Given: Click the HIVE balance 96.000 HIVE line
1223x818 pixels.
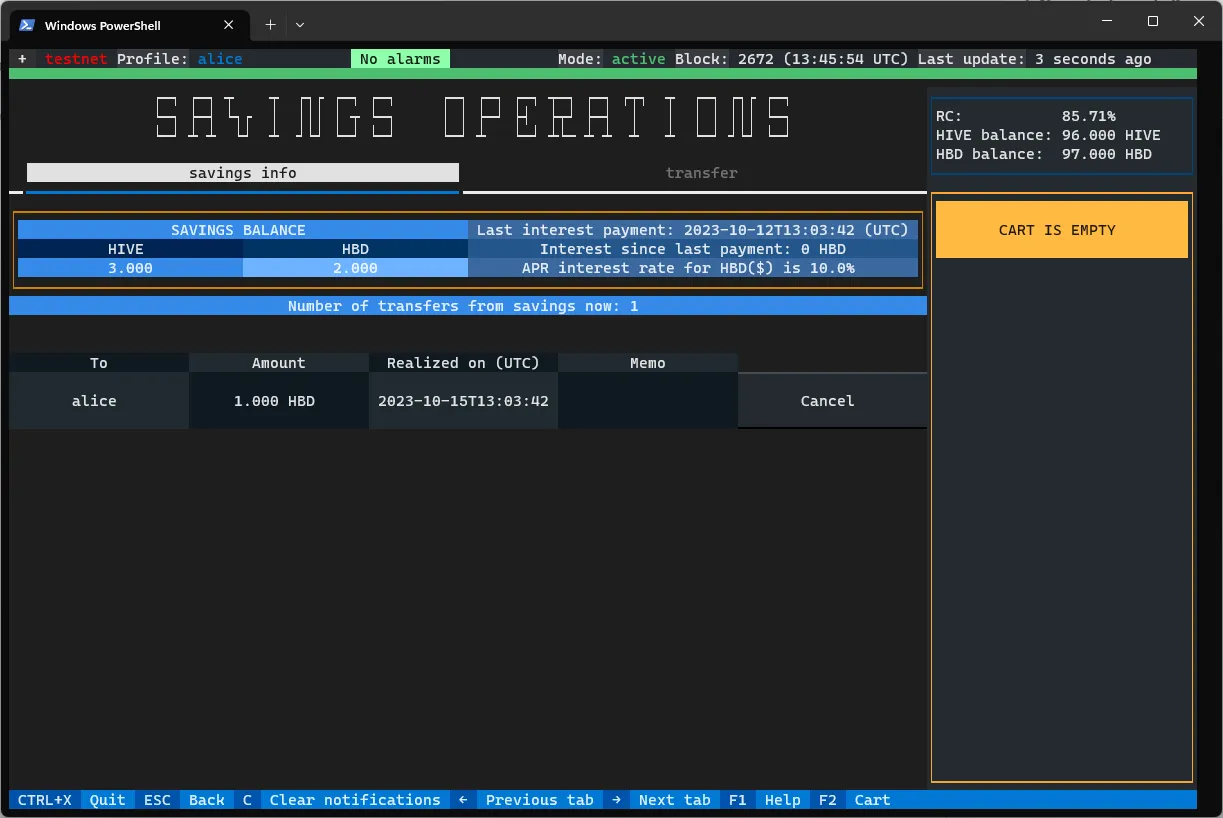Looking at the screenshot, I should (1048, 135).
